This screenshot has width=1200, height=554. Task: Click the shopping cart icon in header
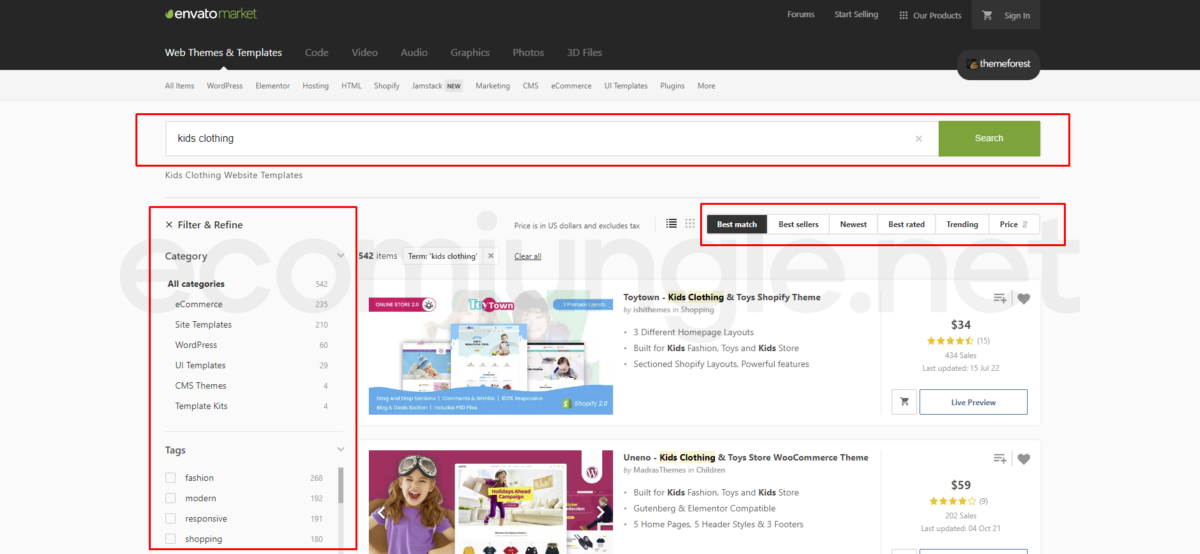point(987,15)
